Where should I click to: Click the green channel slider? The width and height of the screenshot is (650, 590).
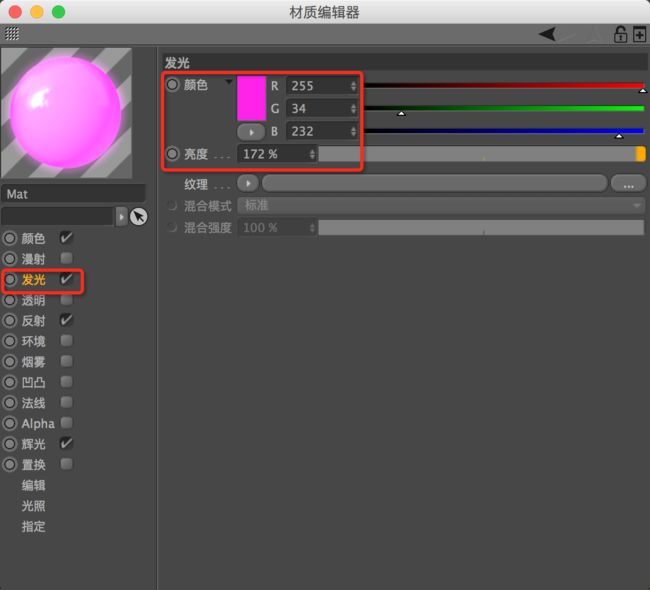504,109
